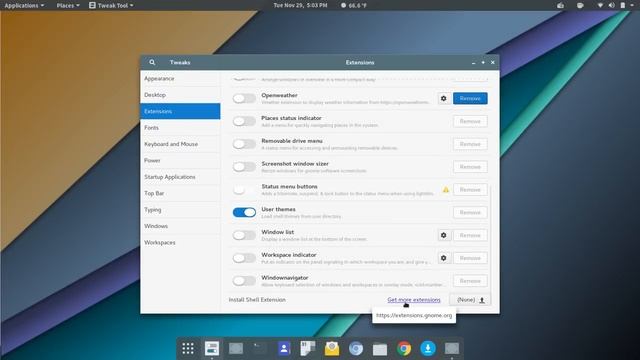Click Remove for Workspace indicator
The height and width of the screenshot is (360, 640).
[470, 258]
